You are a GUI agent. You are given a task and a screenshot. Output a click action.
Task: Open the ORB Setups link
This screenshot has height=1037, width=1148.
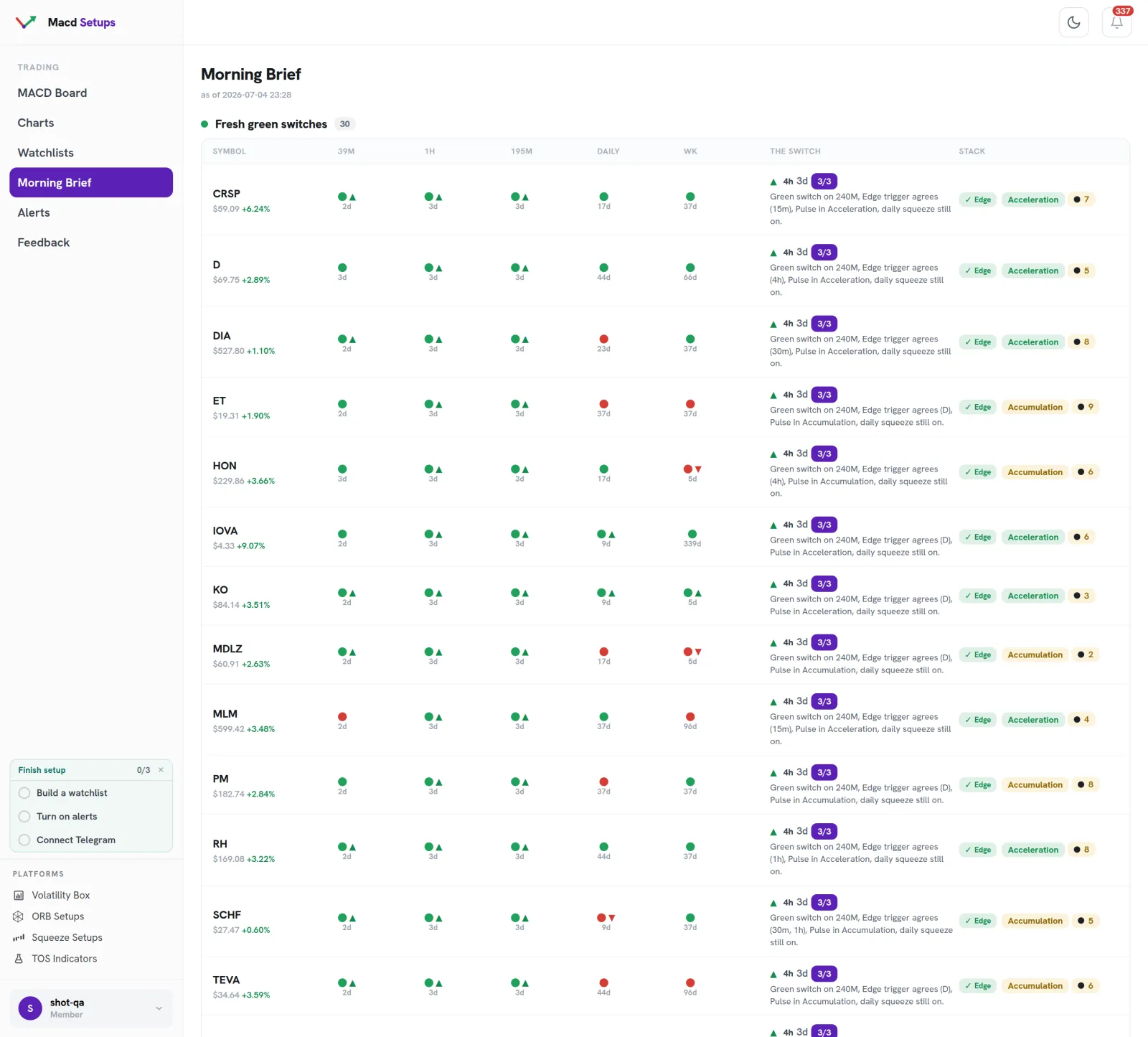58,916
